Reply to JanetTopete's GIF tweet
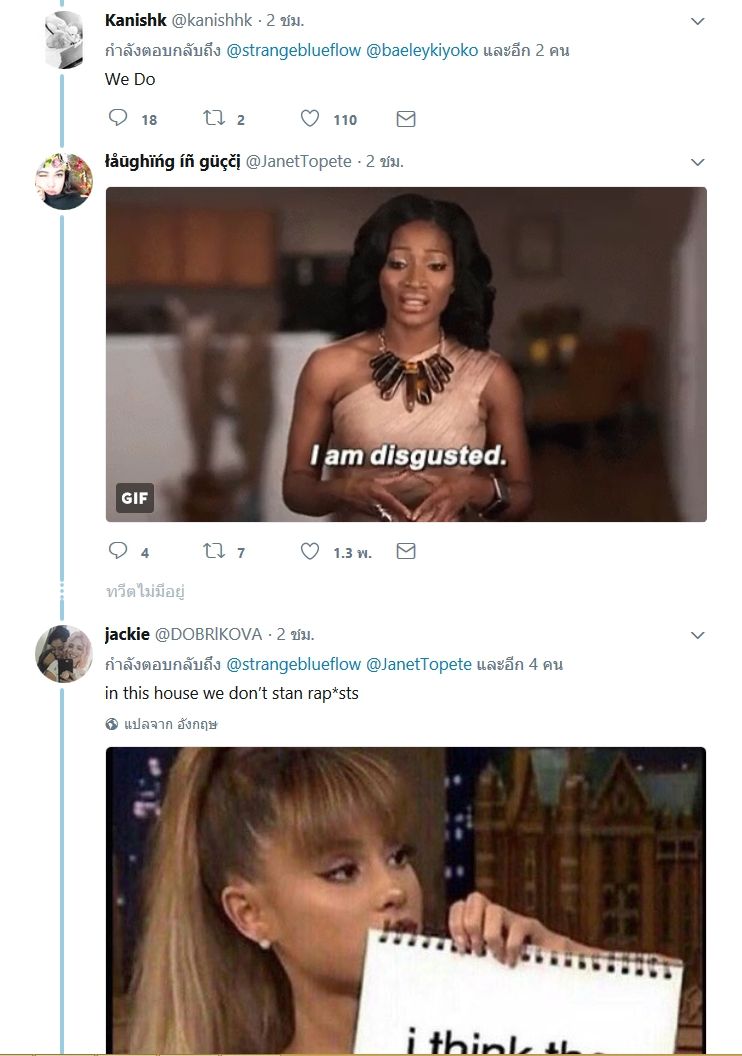This screenshot has width=742, height=1056. coord(118,551)
